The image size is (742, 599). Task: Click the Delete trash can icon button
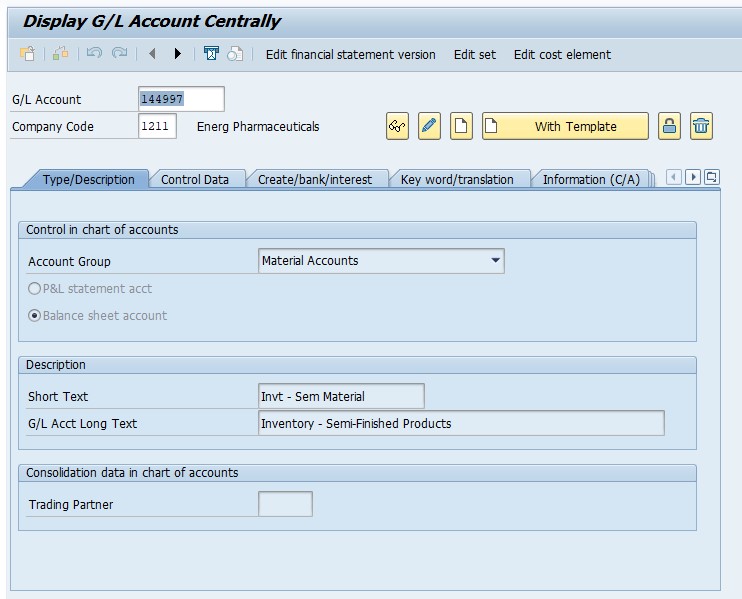(701, 126)
